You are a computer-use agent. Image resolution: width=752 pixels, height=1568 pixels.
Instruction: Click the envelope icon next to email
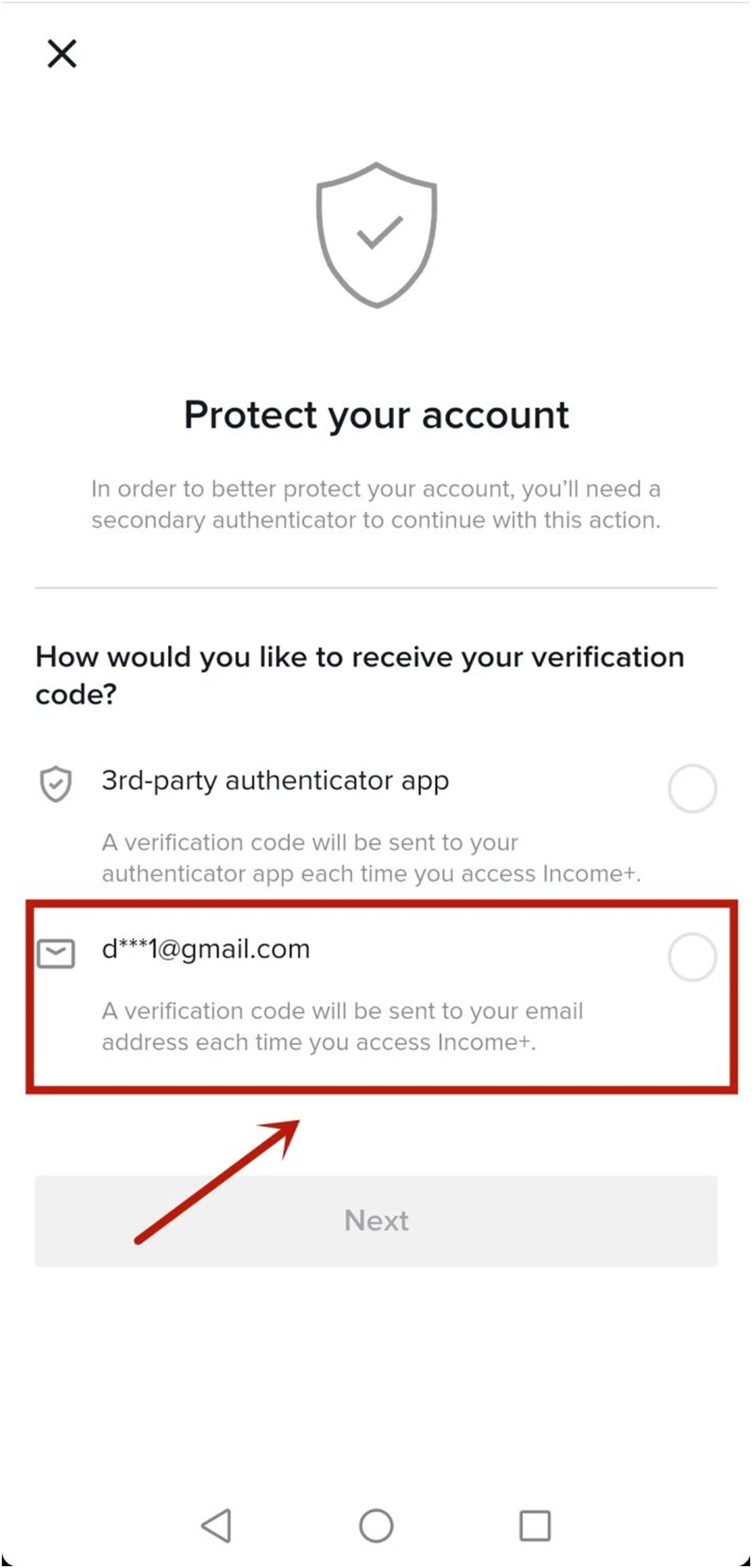[x=56, y=953]
